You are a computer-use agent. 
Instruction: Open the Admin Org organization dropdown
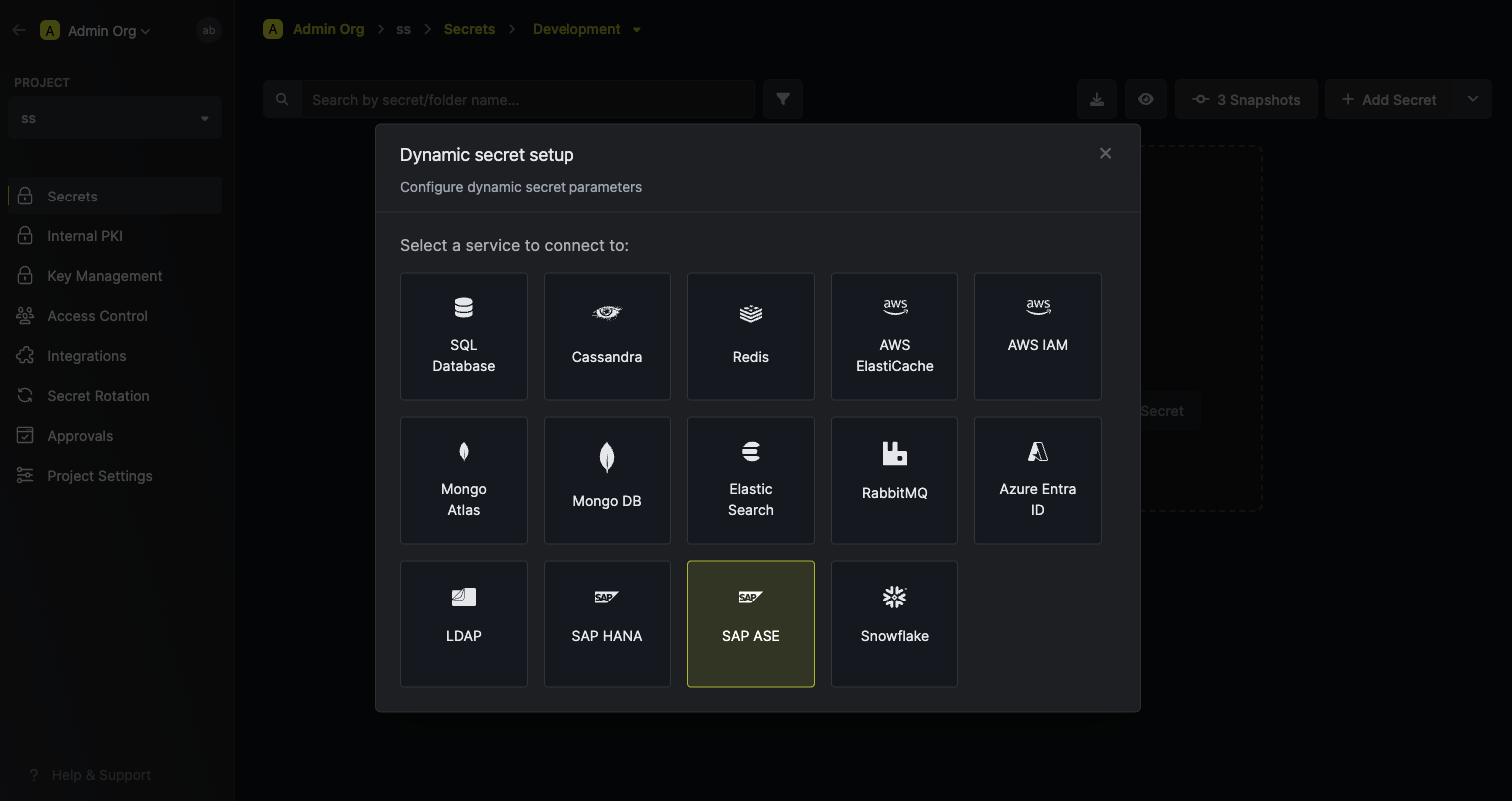tap(95, 30)
